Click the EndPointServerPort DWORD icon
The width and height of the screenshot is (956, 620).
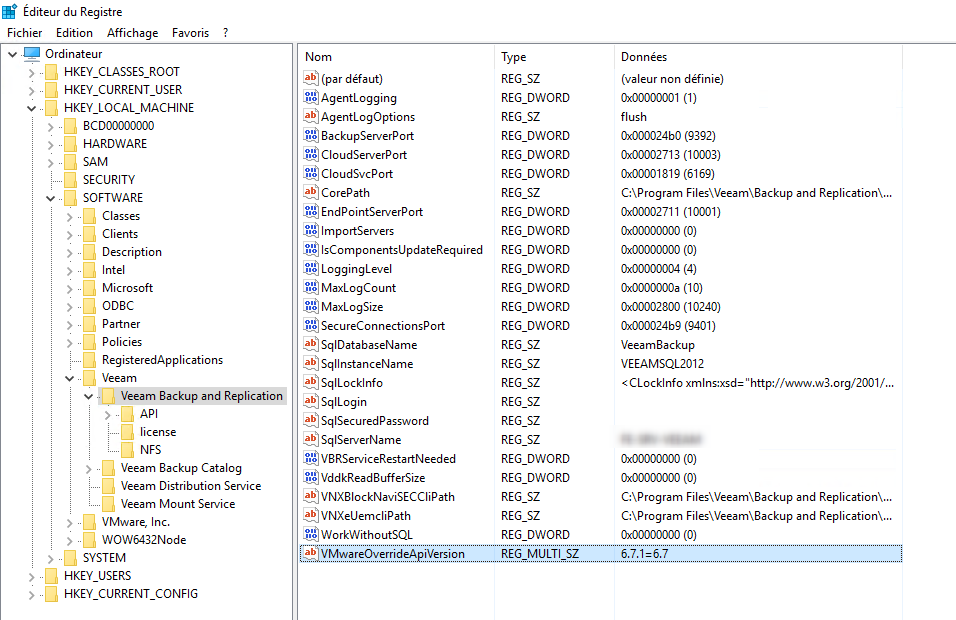coord(311,212)
